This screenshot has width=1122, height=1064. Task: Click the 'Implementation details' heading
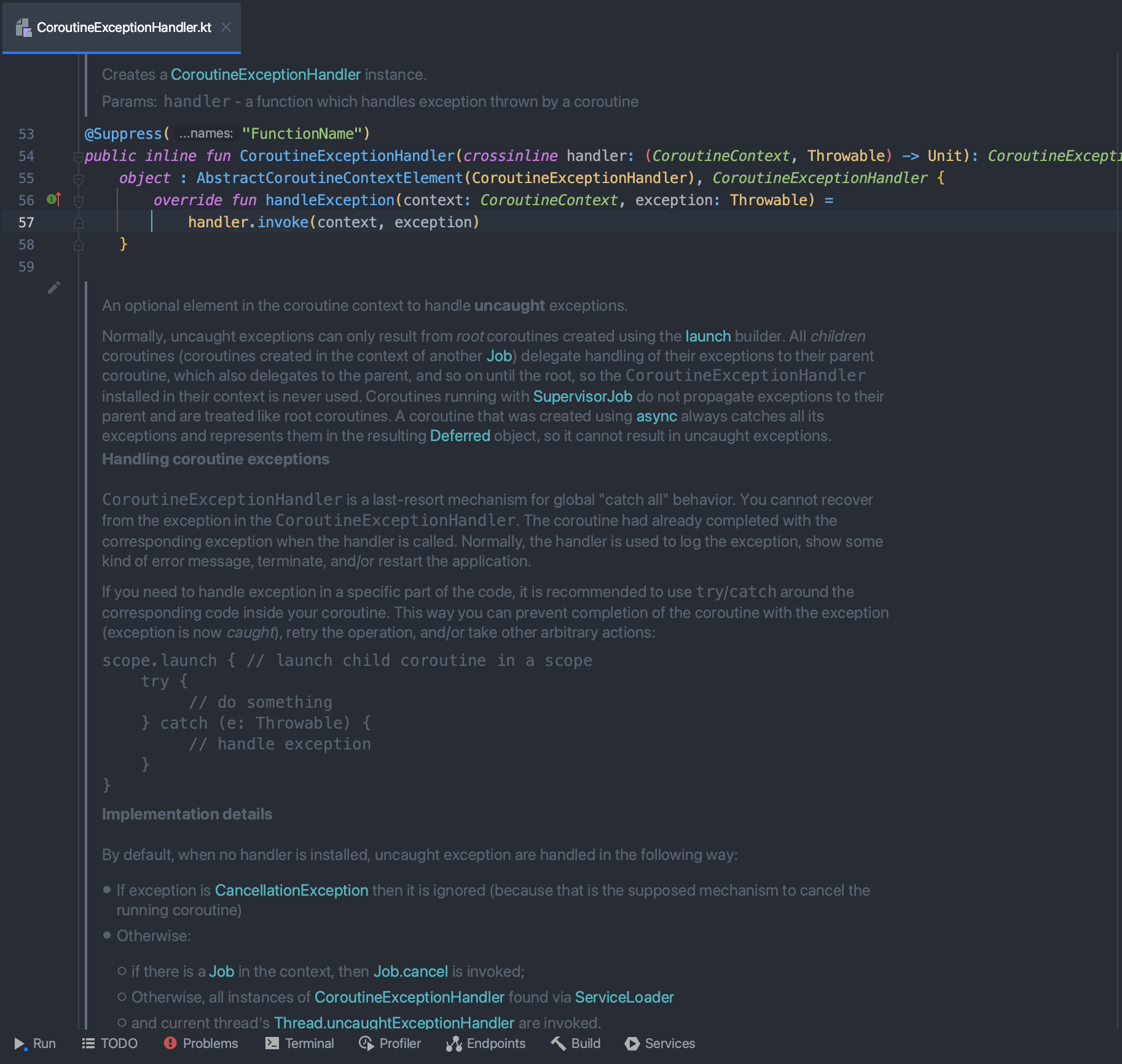(x=187, y=814)
